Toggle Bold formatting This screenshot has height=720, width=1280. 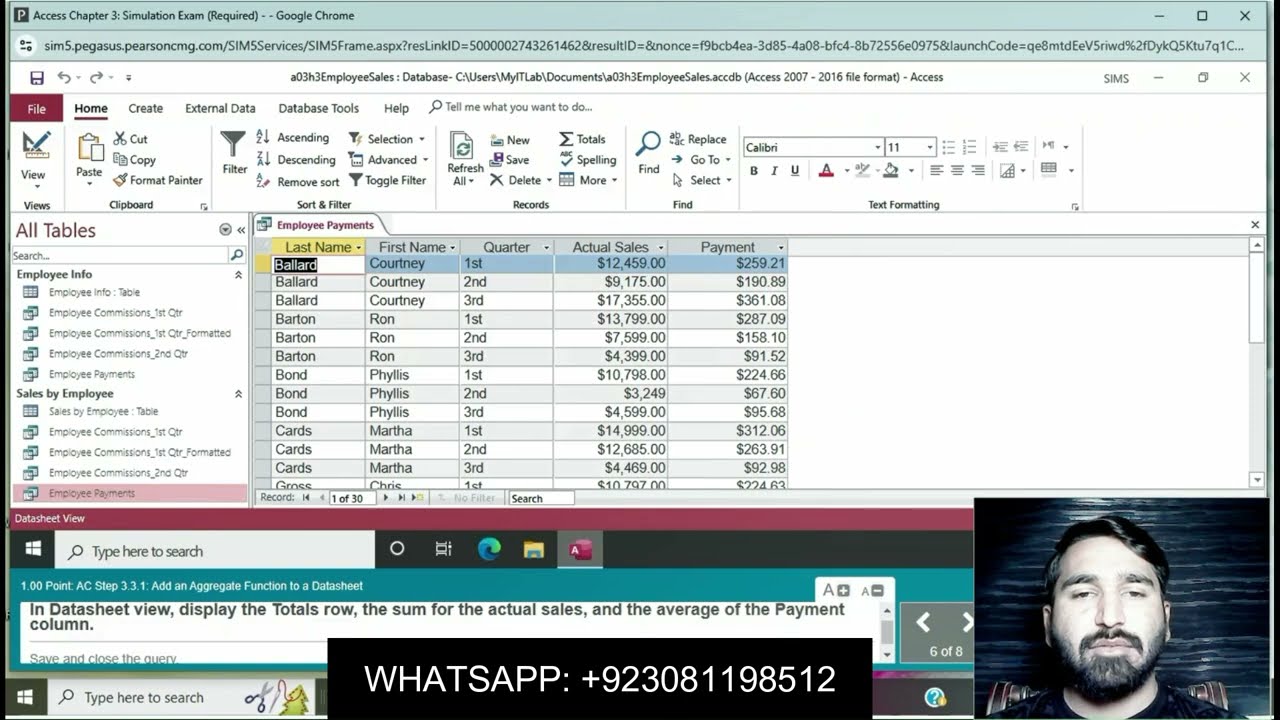[754, 171]
